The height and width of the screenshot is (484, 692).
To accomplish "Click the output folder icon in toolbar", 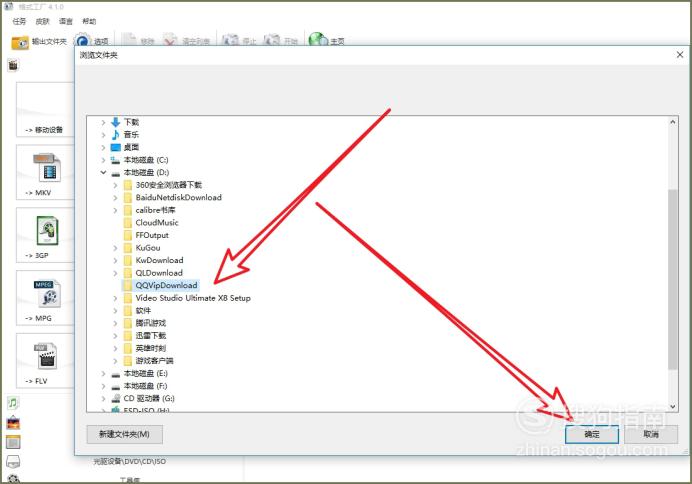I will click(20, 42).
